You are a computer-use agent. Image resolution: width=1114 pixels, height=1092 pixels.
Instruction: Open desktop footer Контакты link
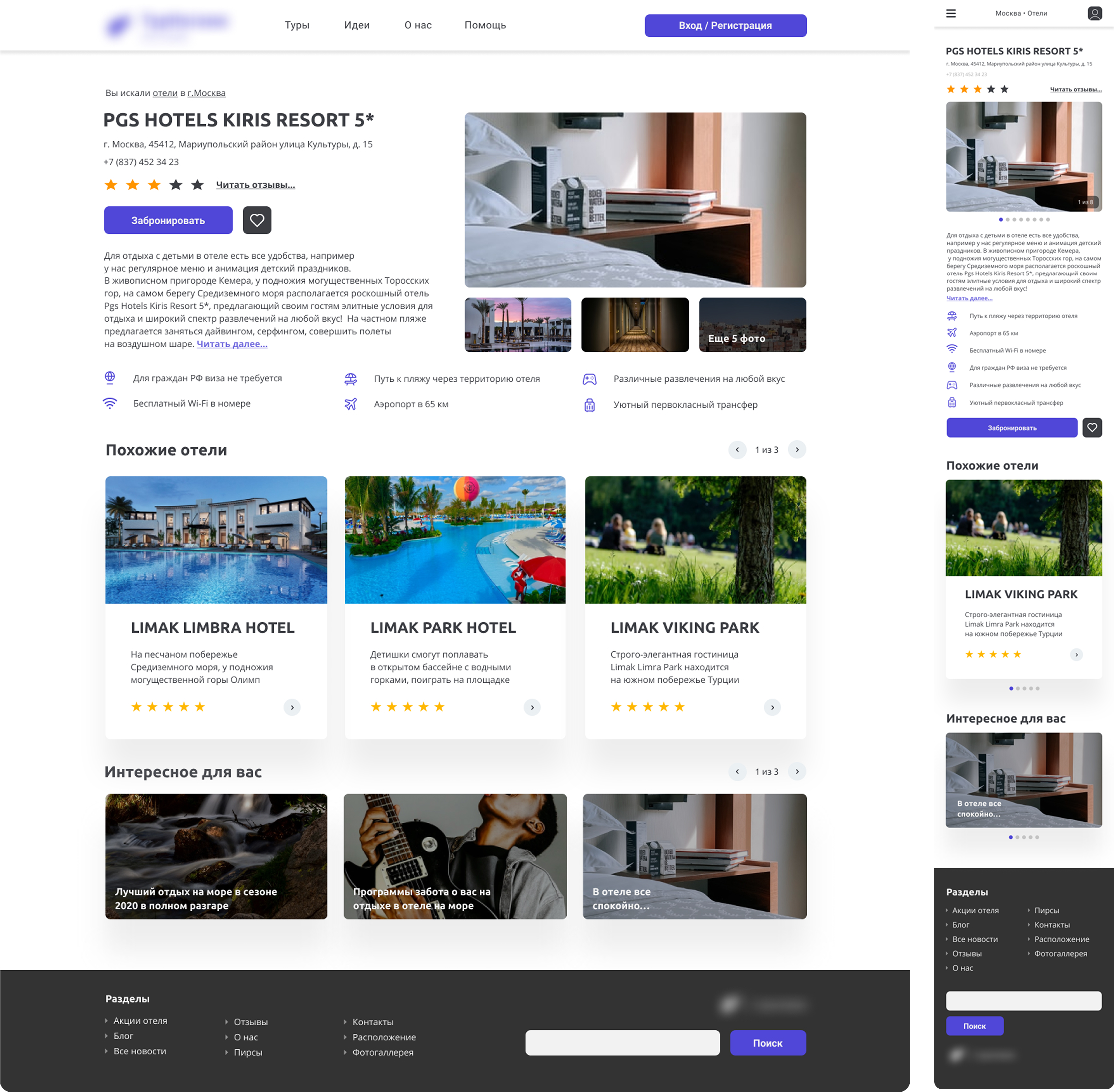point(373,1022)
